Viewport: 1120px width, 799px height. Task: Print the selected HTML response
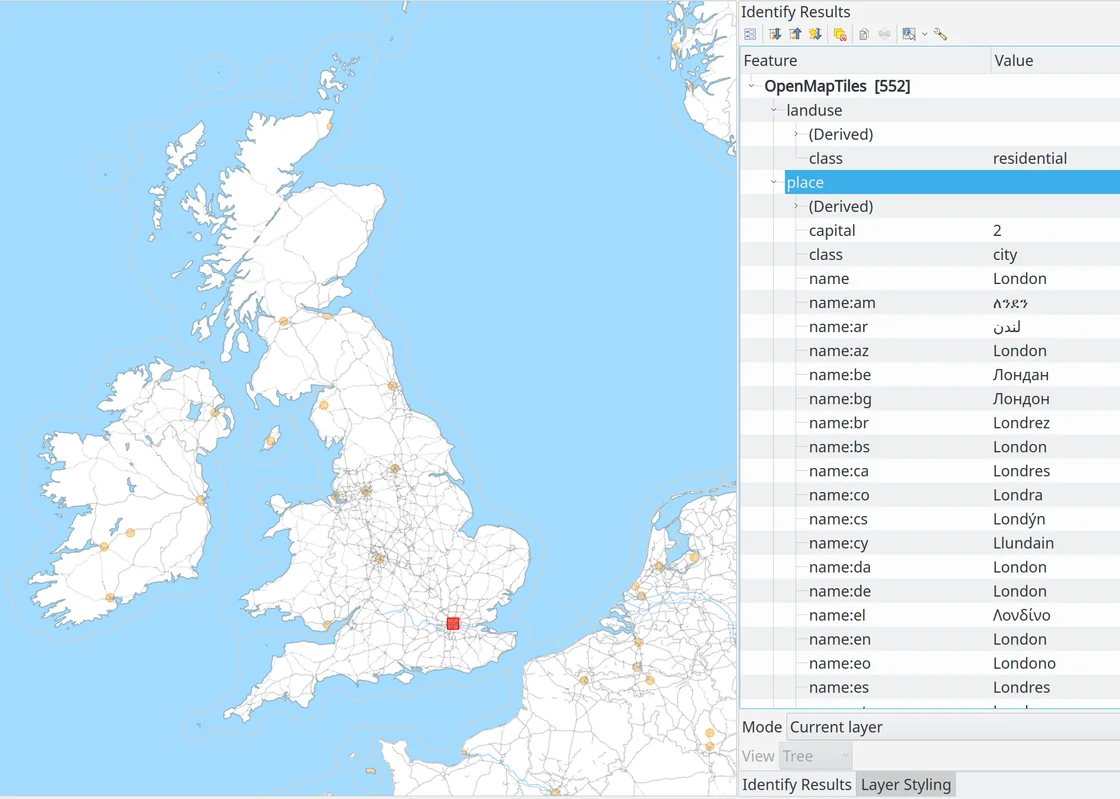pyautogui.click(x=885, y=34)
